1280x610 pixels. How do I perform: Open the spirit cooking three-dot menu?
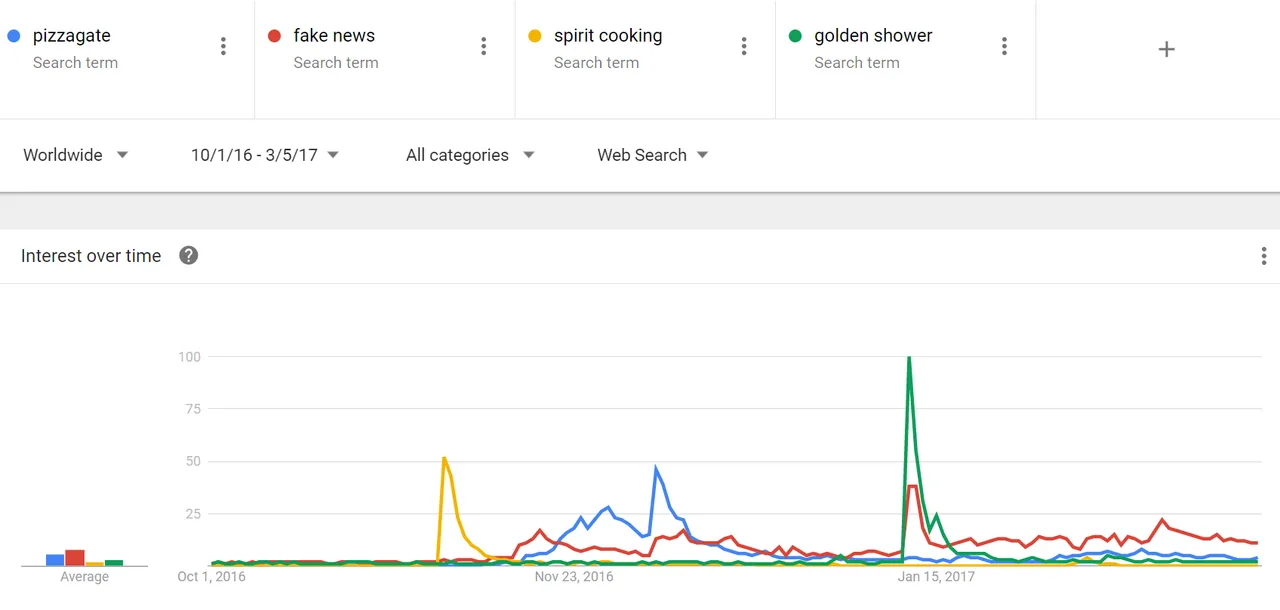(x=744, y=46)
